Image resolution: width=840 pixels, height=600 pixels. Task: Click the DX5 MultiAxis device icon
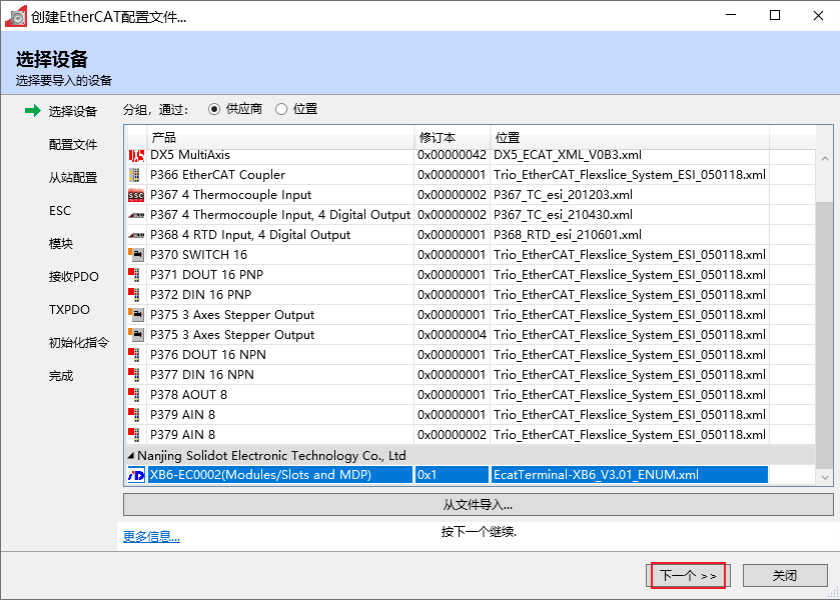(x=136, y=155)
